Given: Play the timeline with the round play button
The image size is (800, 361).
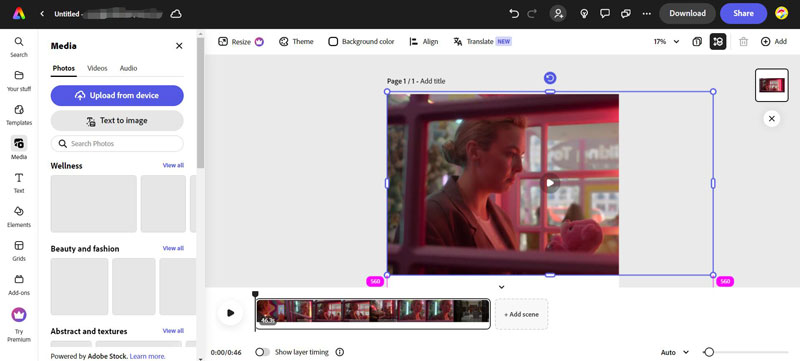Looking at the screenshot, I should 230,313.
